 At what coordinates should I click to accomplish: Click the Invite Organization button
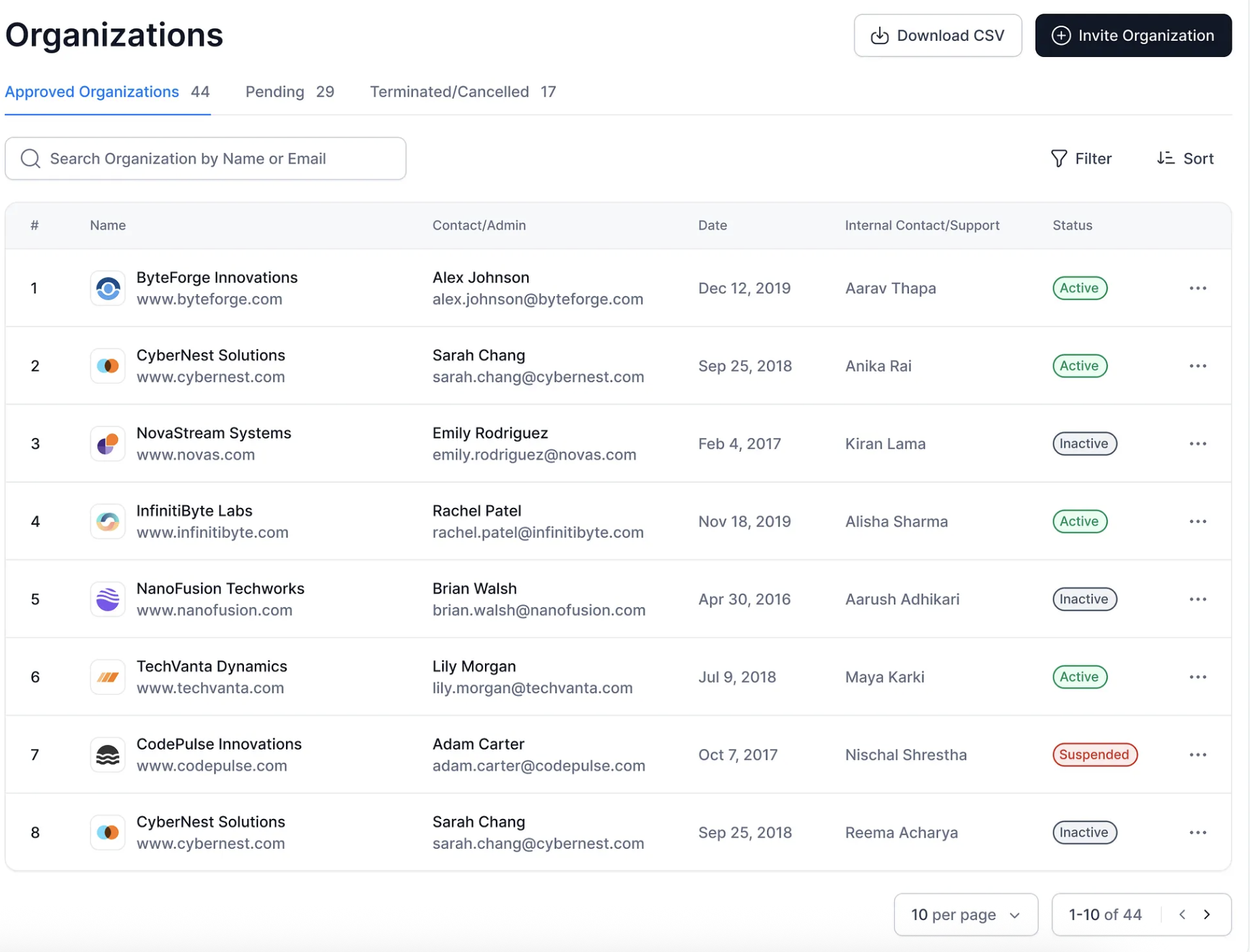click(1132, 35)
